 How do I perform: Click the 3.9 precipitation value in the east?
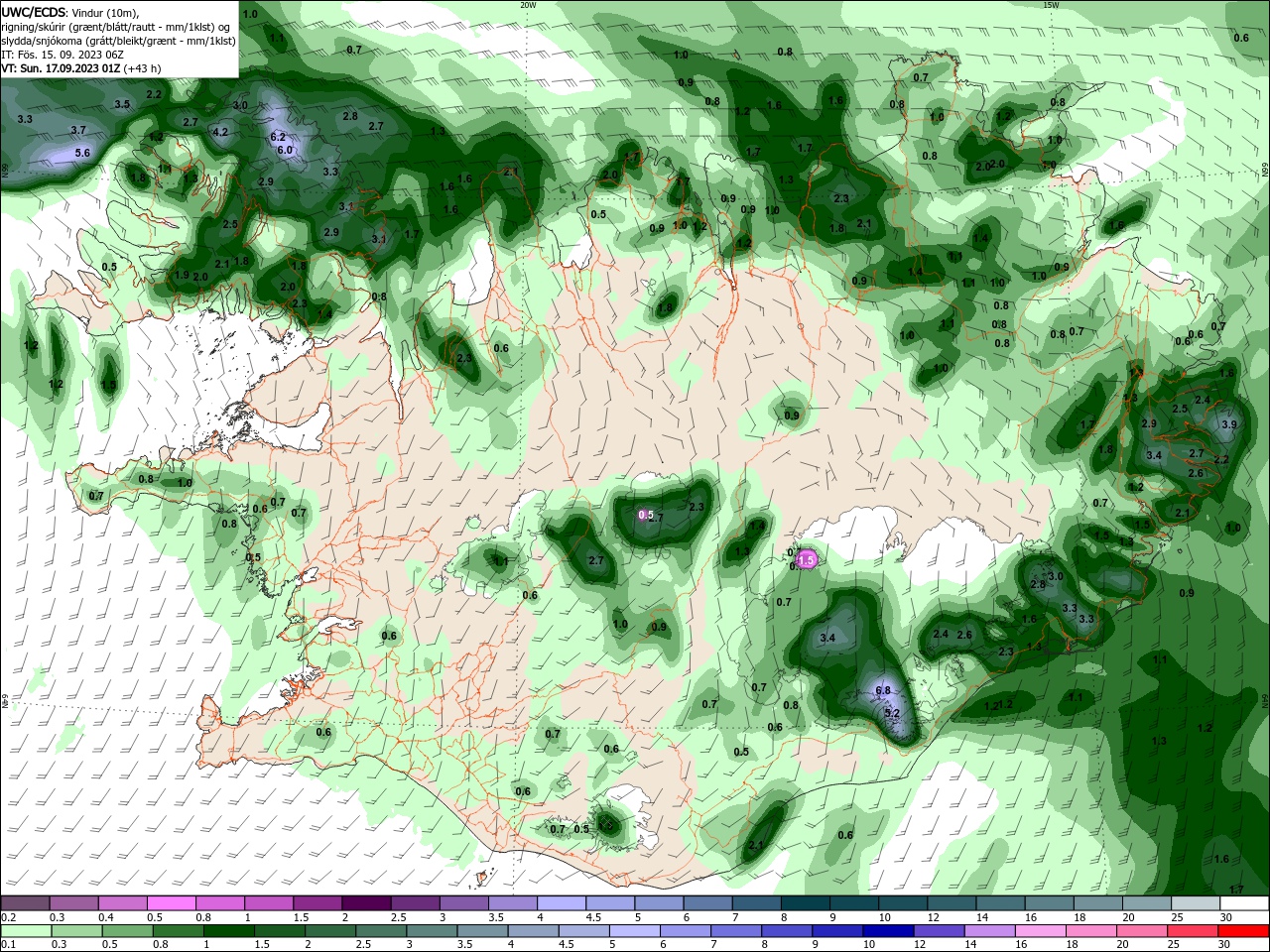[x=1229, y=424]
